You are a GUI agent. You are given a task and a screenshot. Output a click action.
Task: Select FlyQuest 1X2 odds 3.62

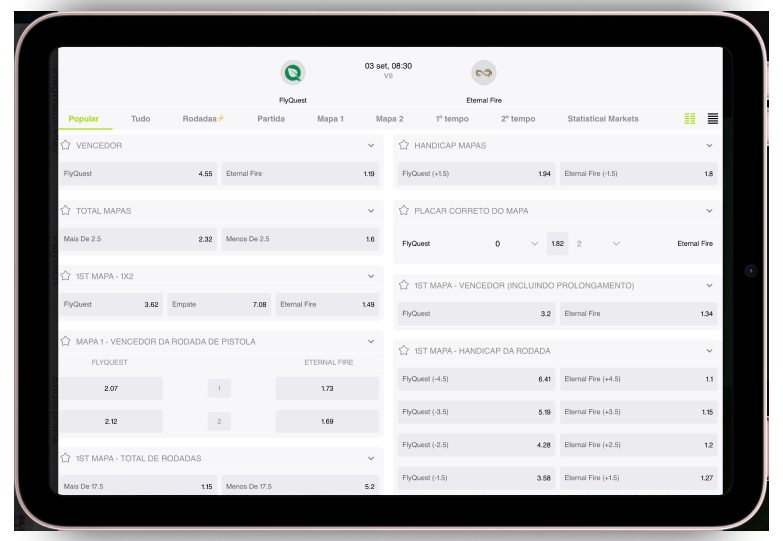111,304
